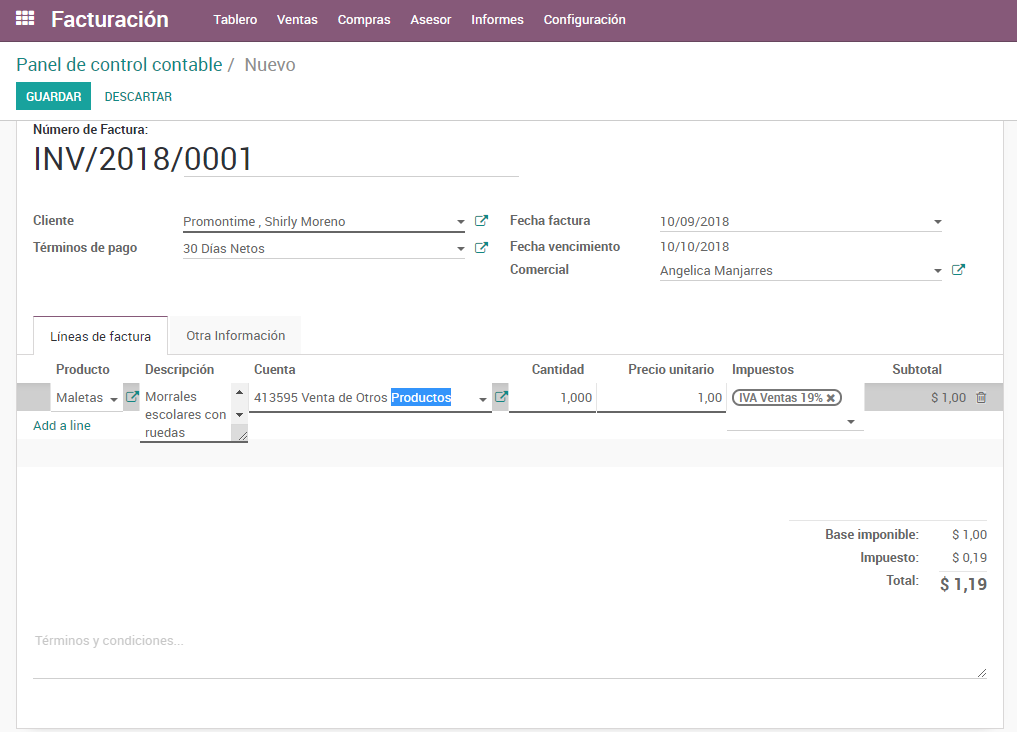
Task: Open the Informes menu
Action: [497, 19]
